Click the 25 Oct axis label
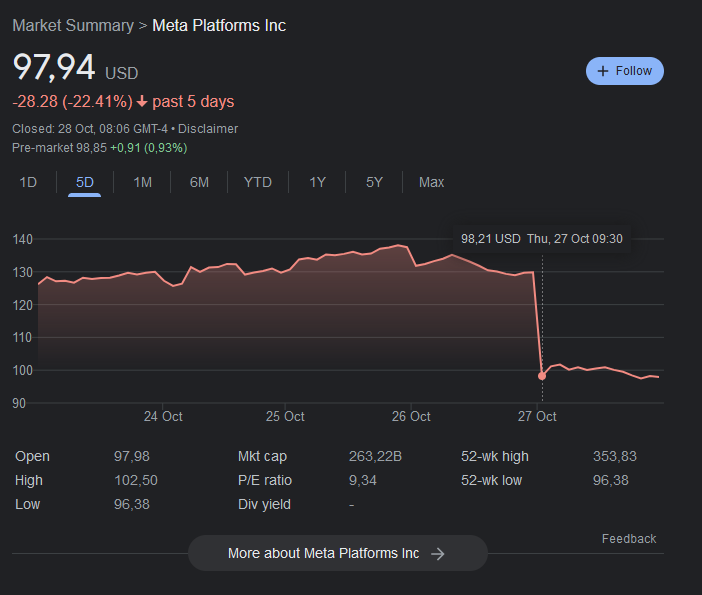The width and height of the screenshot is (702, 595). click(x=285, y=416)
